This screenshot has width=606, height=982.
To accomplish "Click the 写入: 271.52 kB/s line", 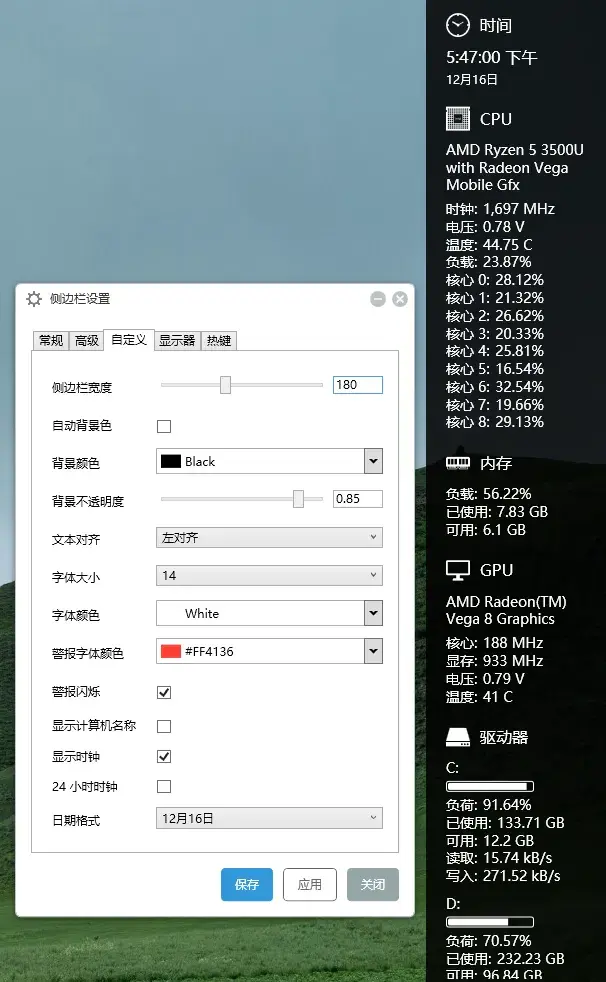I will [x=503, y=876].
